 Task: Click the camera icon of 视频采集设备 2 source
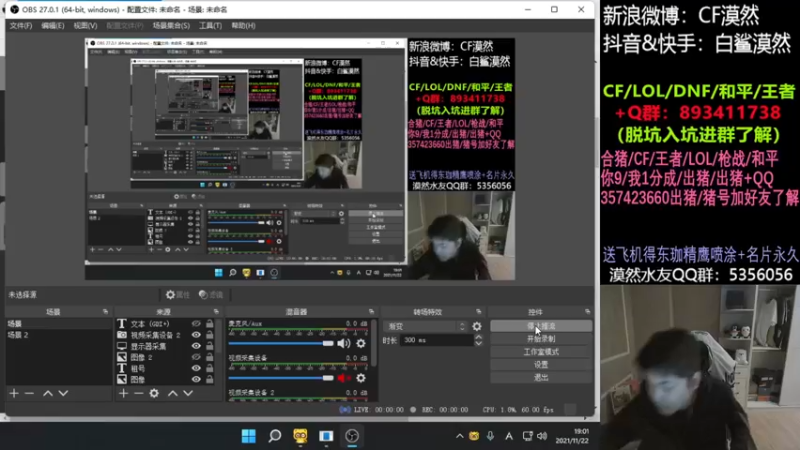(x=121, y=335)
